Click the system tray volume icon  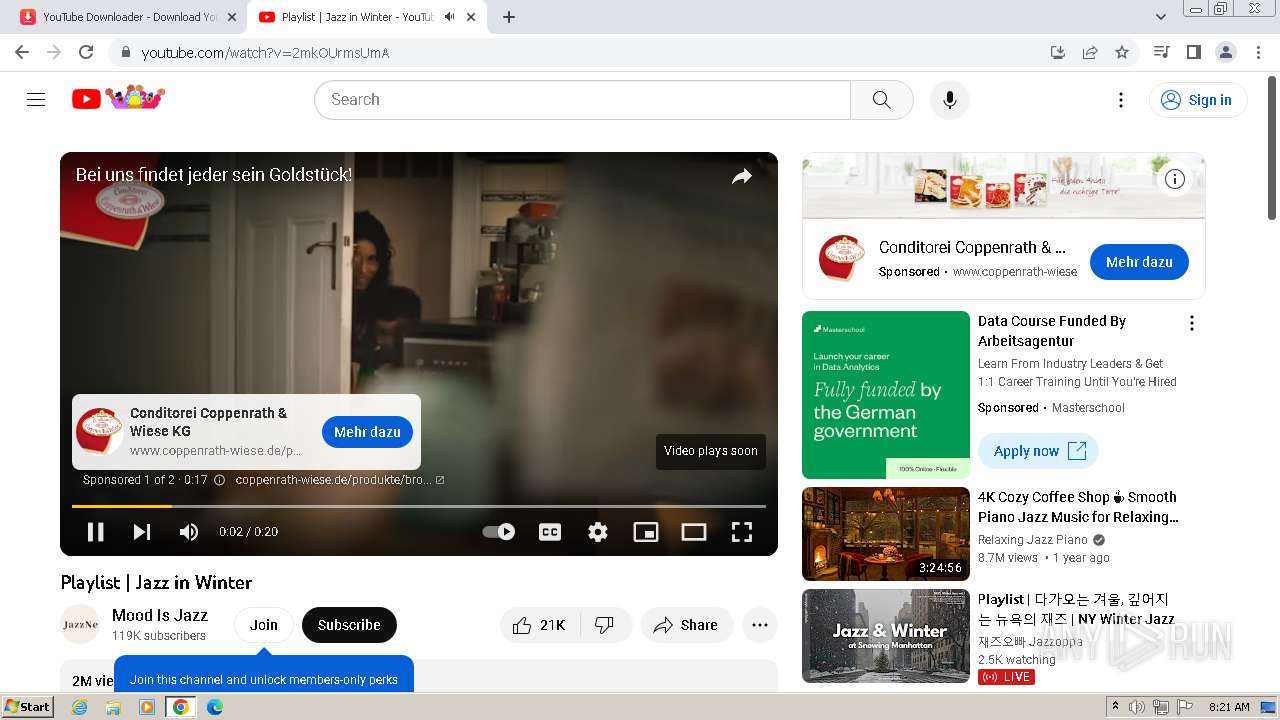[x=1137, y=707]
